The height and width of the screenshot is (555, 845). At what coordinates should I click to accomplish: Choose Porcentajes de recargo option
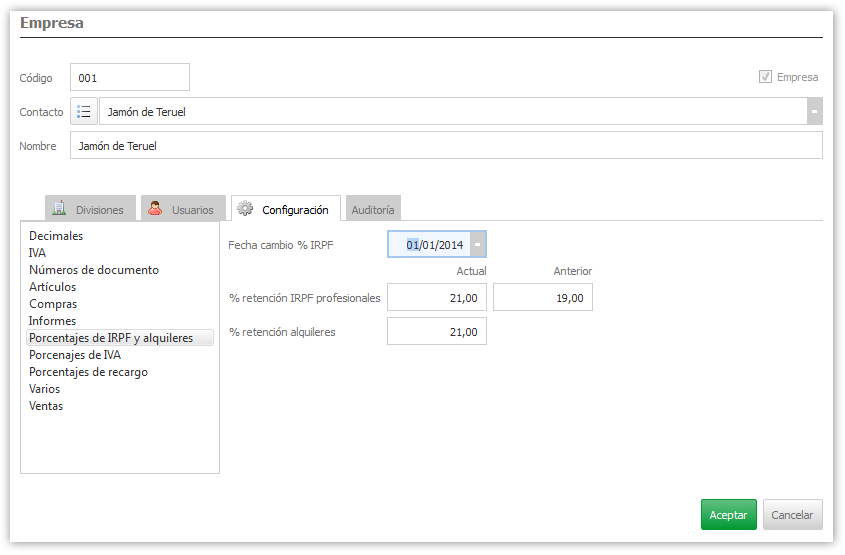pyautogui.click(x=88, y=372)
